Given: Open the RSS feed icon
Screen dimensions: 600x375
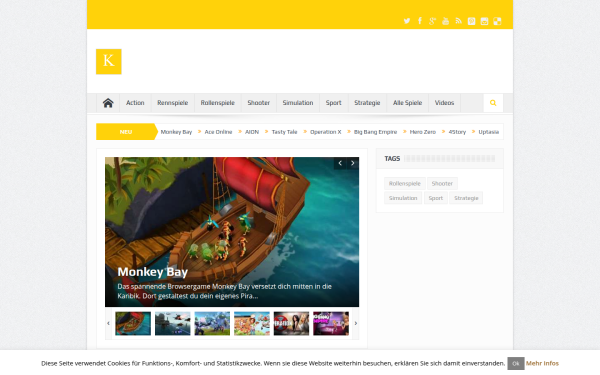Looking at the screenshot, I should click(x=458, y=21).
